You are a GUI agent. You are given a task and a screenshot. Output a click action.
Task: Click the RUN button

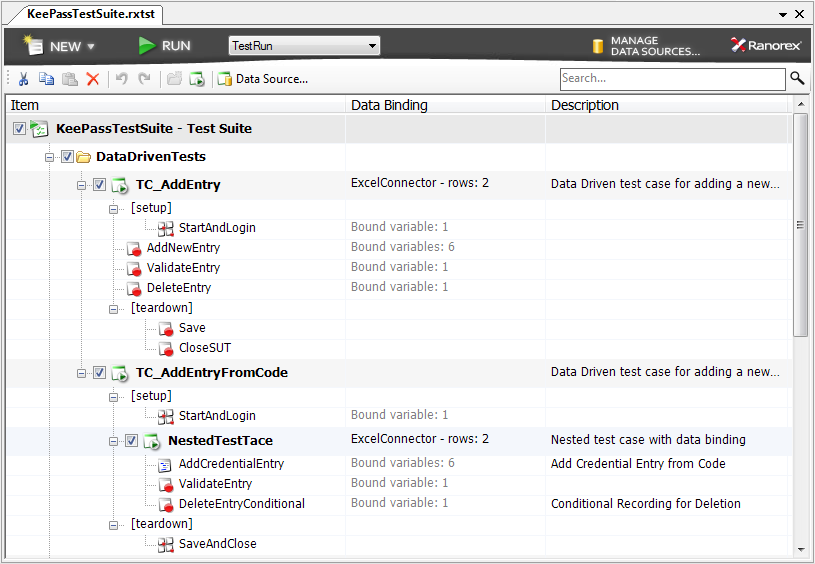(x=164, y=46)
